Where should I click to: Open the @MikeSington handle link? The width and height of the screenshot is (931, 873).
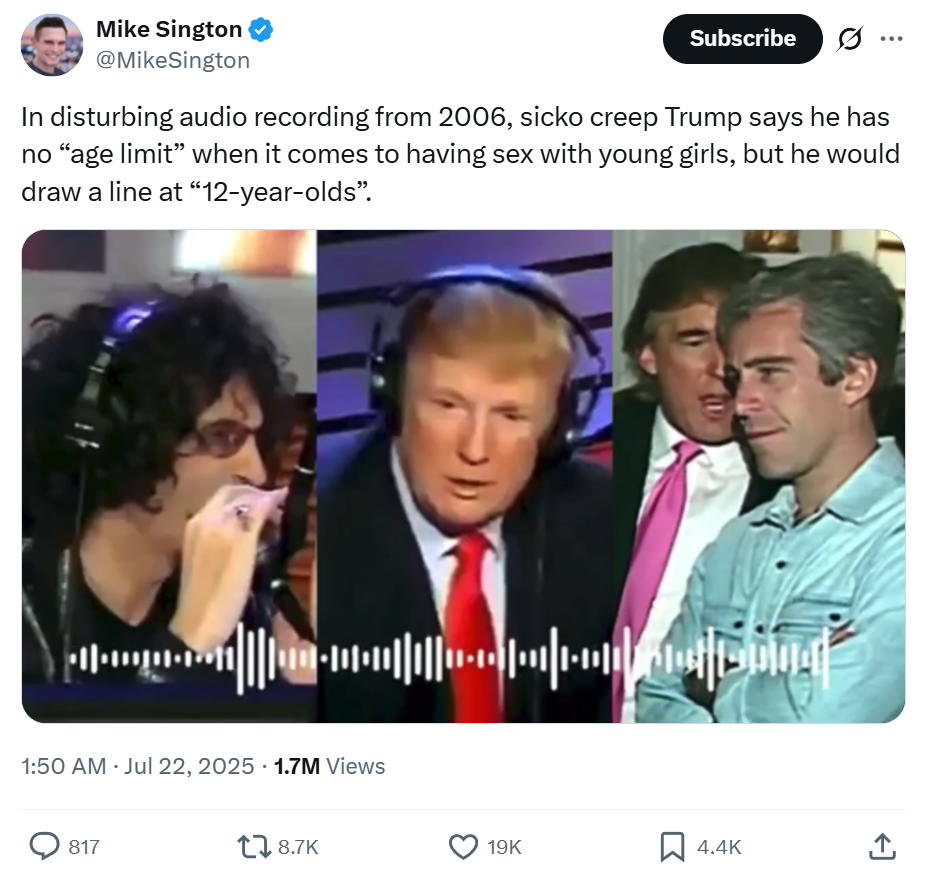173,61
